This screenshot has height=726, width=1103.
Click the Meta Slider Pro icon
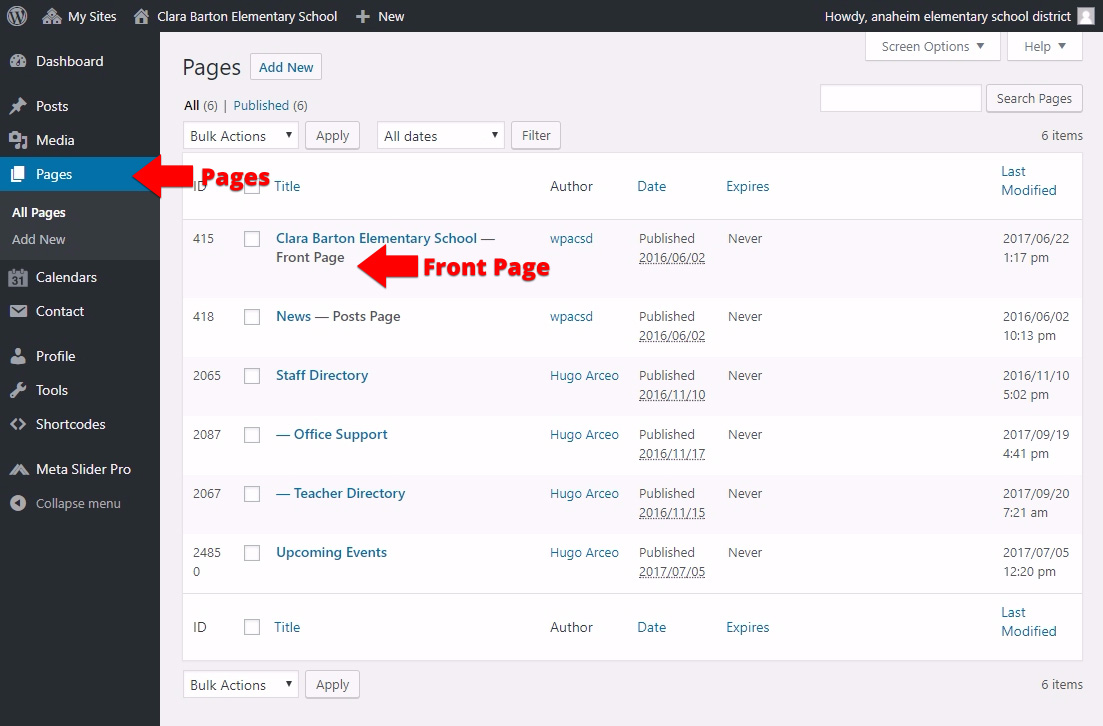18,469
